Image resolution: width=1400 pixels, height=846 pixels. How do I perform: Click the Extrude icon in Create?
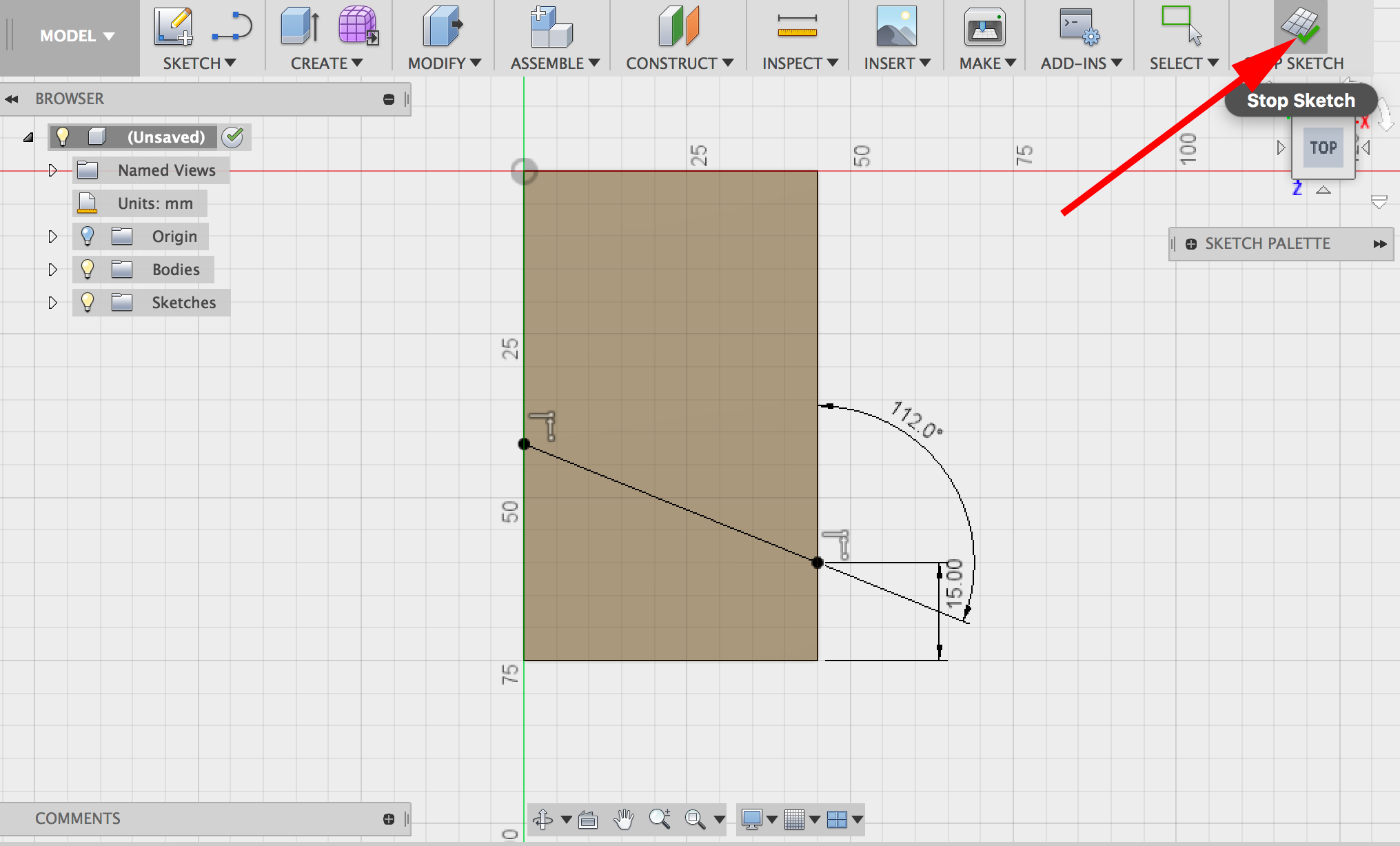coord(300,27)
